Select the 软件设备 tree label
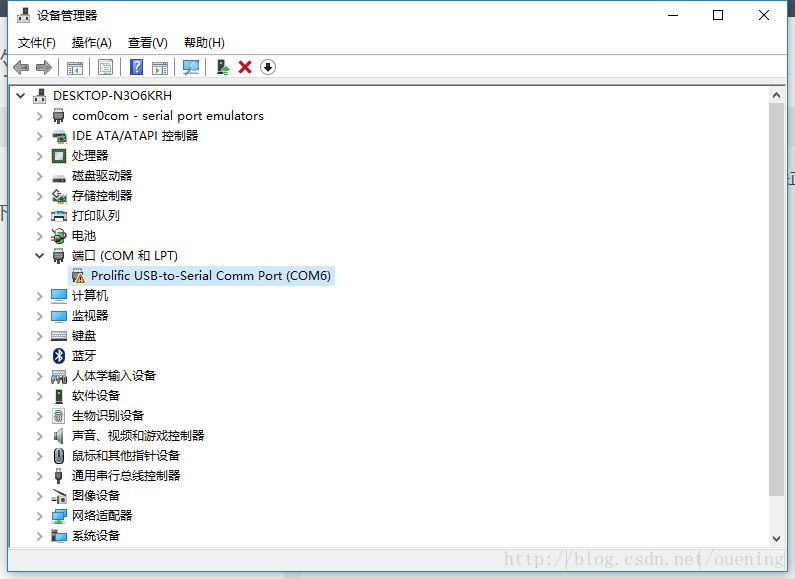The height and width of the screenshot is (579, 795). [x=96, y=395]
